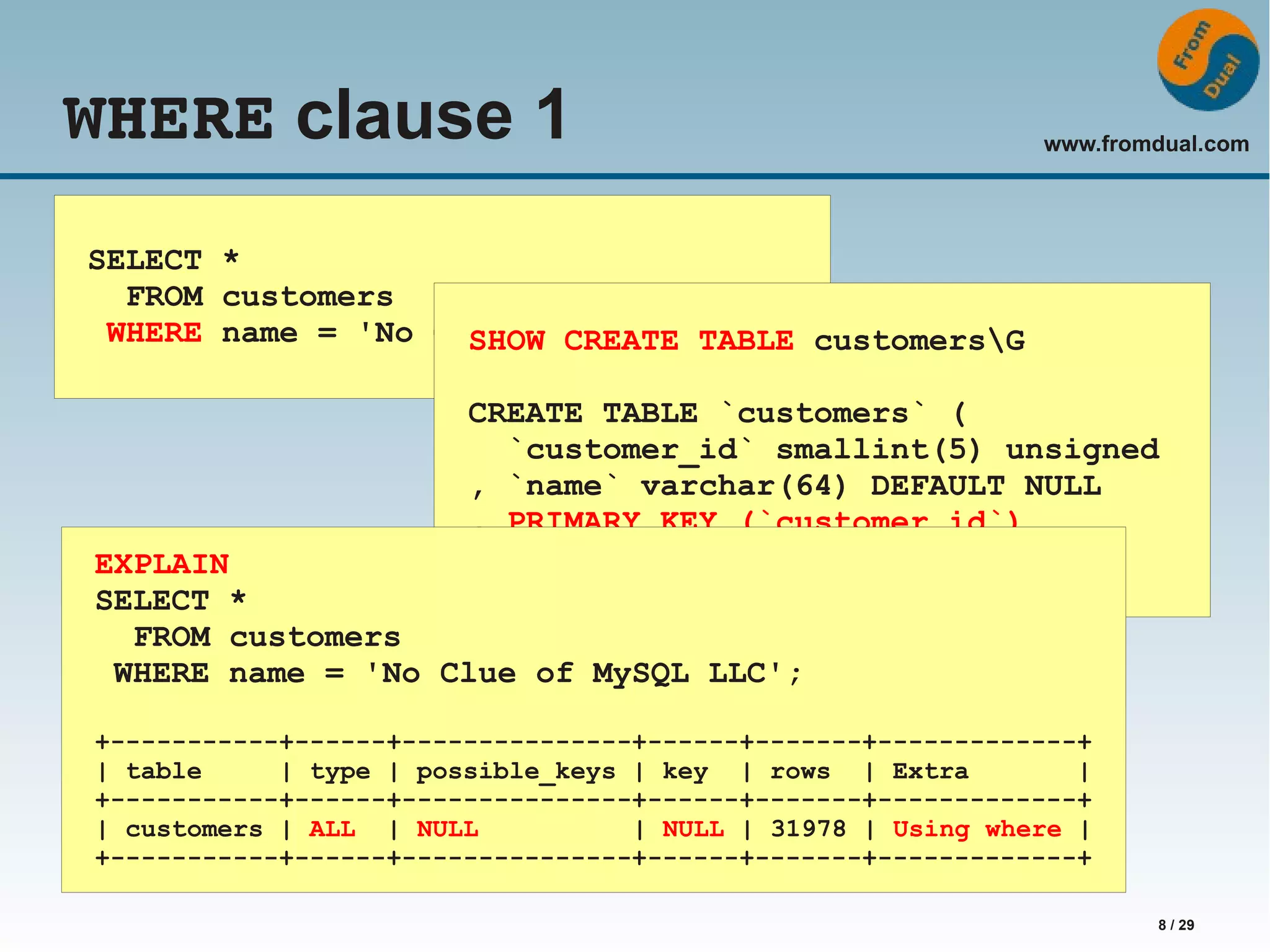Click the 'No Clue of MySQL LLC' string

point(574,673)
